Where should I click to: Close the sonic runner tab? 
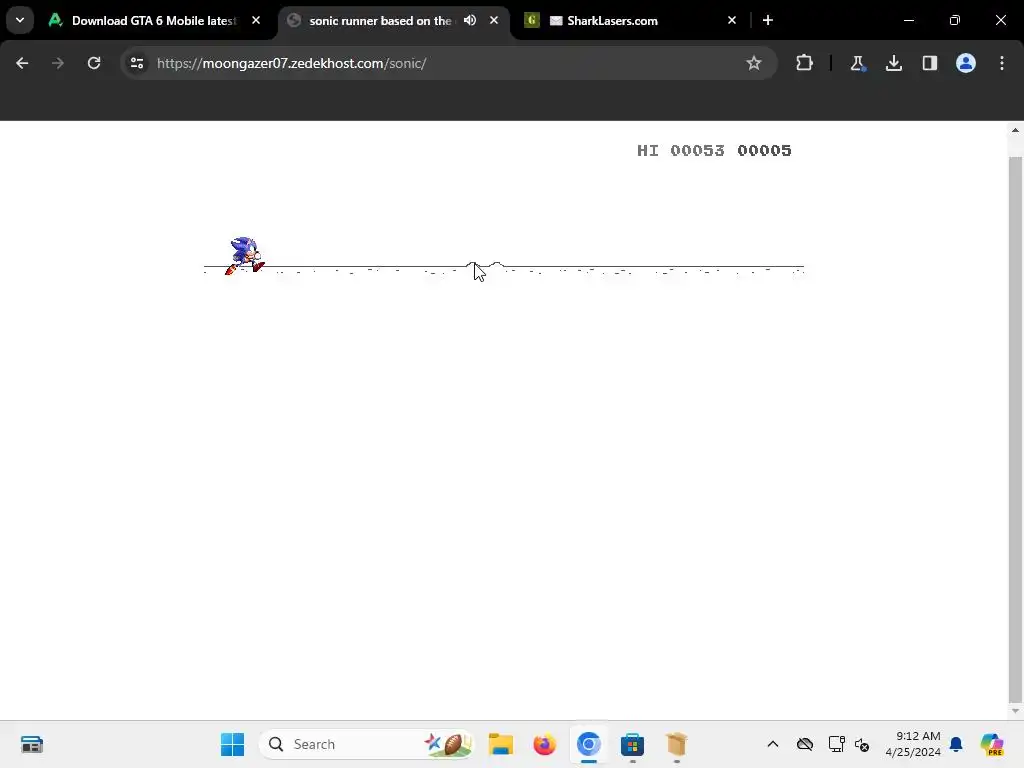pyautogui.click(x=494, y=20)
